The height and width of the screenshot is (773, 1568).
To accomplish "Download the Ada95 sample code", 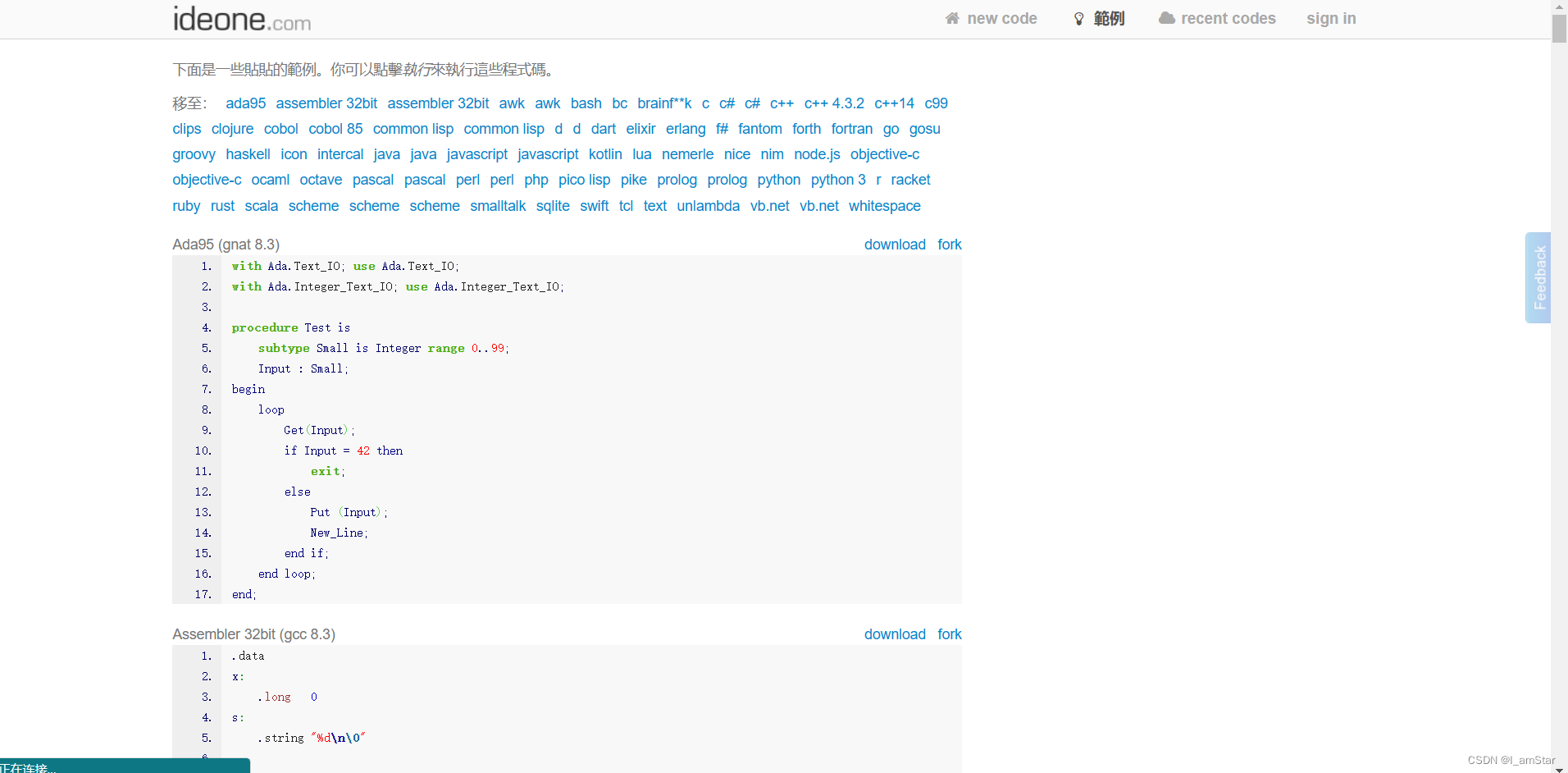I will pyautogui.click(x=895, y=245).
